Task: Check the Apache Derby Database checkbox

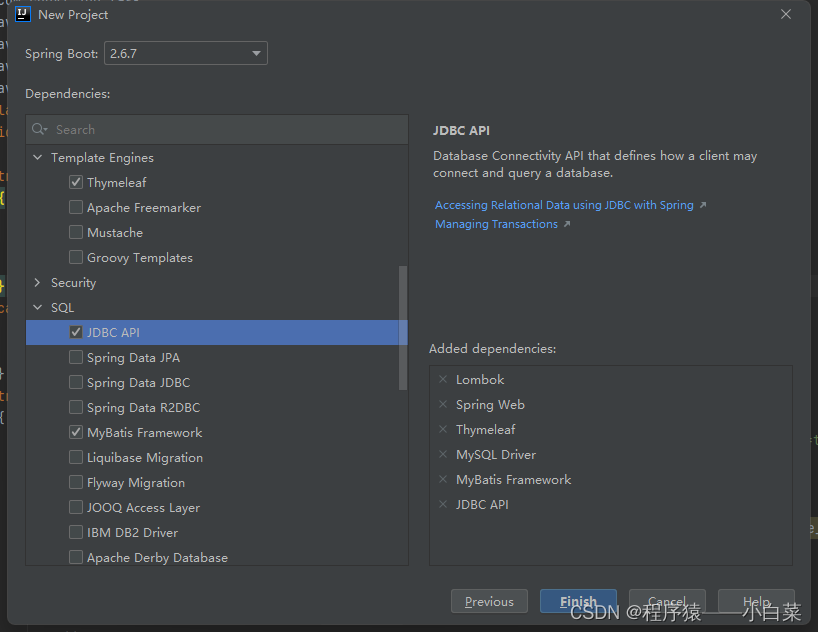Action: (76, 557)
